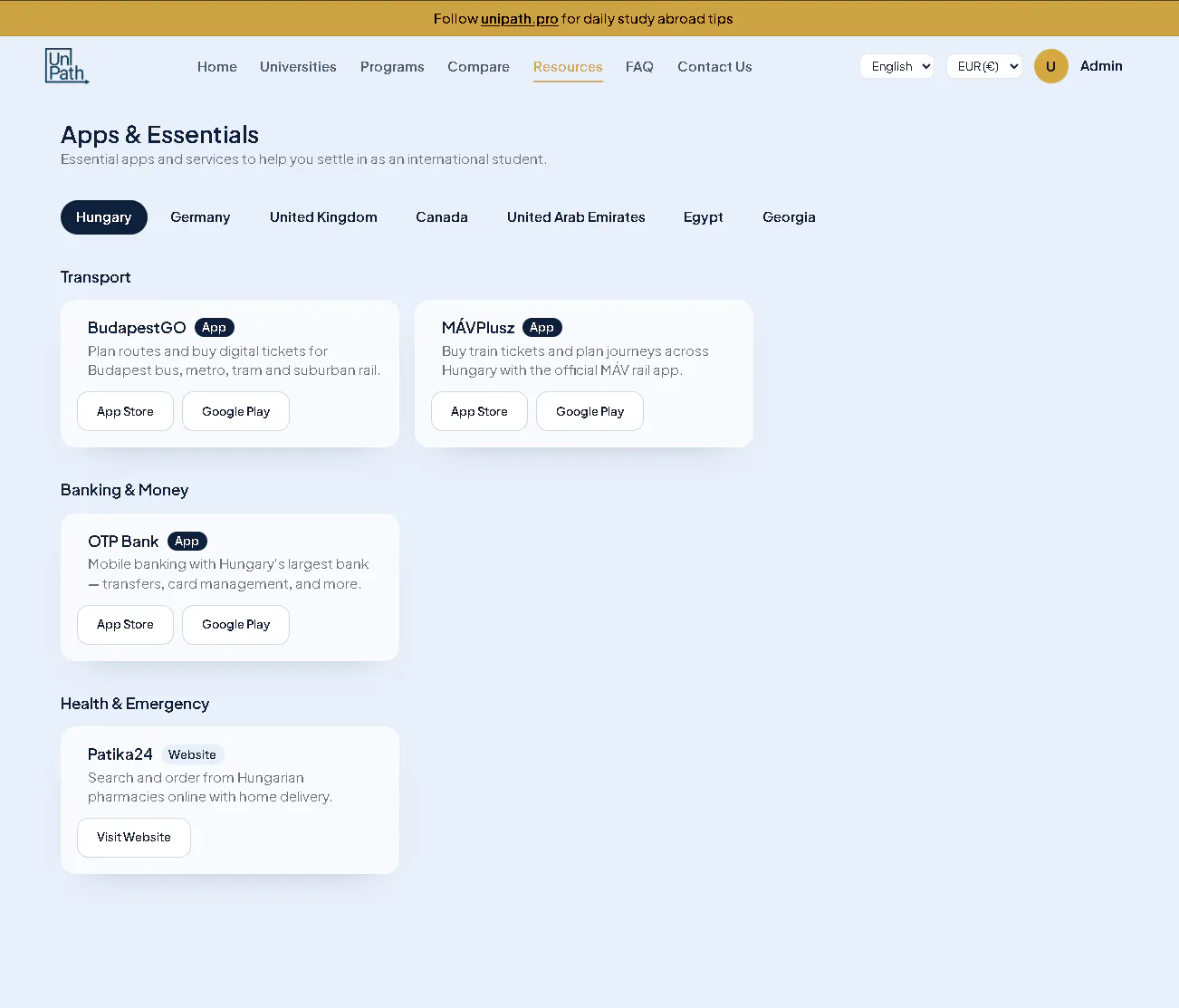Click Visit Website for Patika24
Viewport: 1179px width, 1008px height.
(134, 838)
